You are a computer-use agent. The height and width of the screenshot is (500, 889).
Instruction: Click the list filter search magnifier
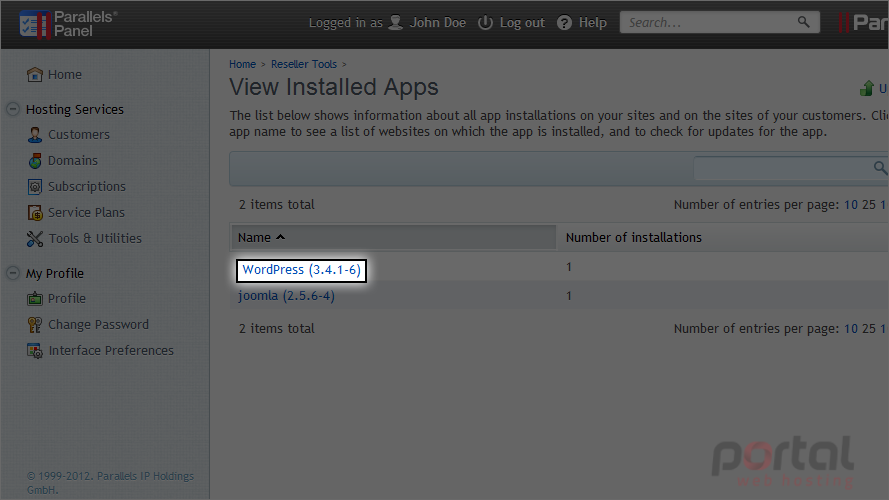[x=880, y=168]
